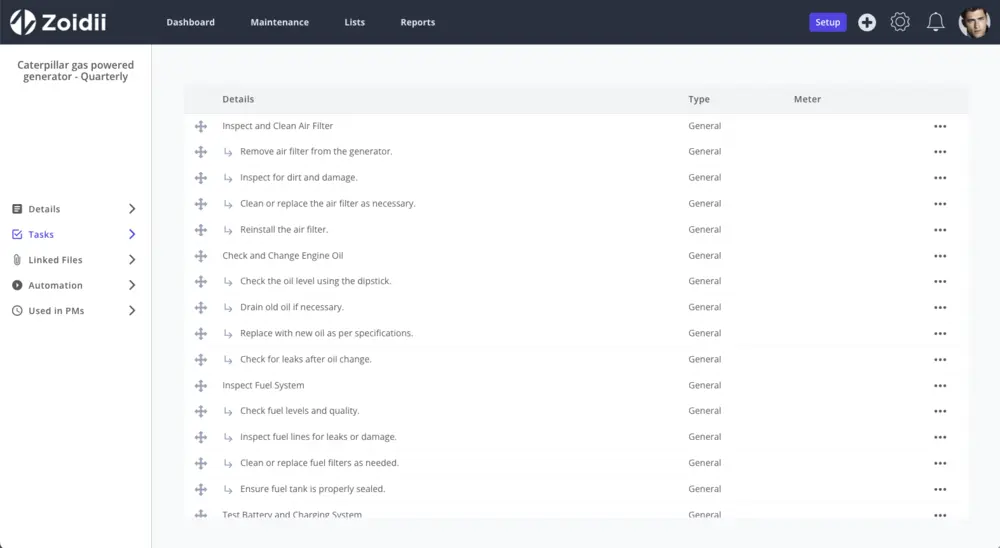Expand the Used in PMs chevron

point(132,311)
